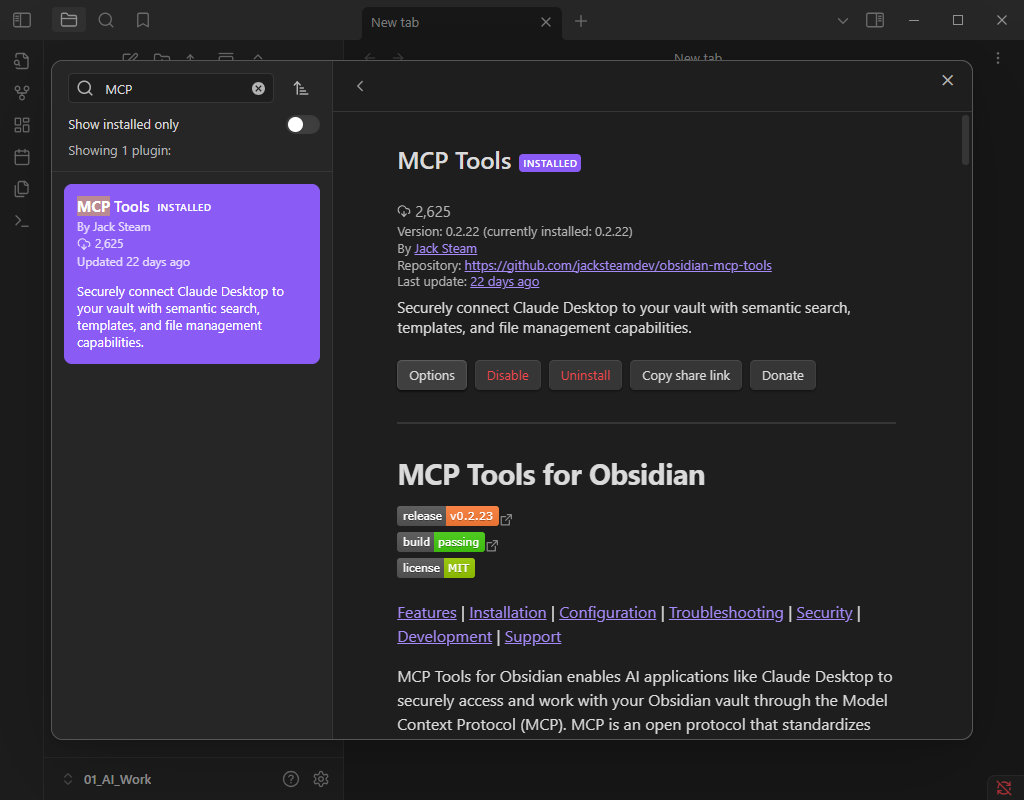
Task: Click the Uninstall button
Action: 585,376
